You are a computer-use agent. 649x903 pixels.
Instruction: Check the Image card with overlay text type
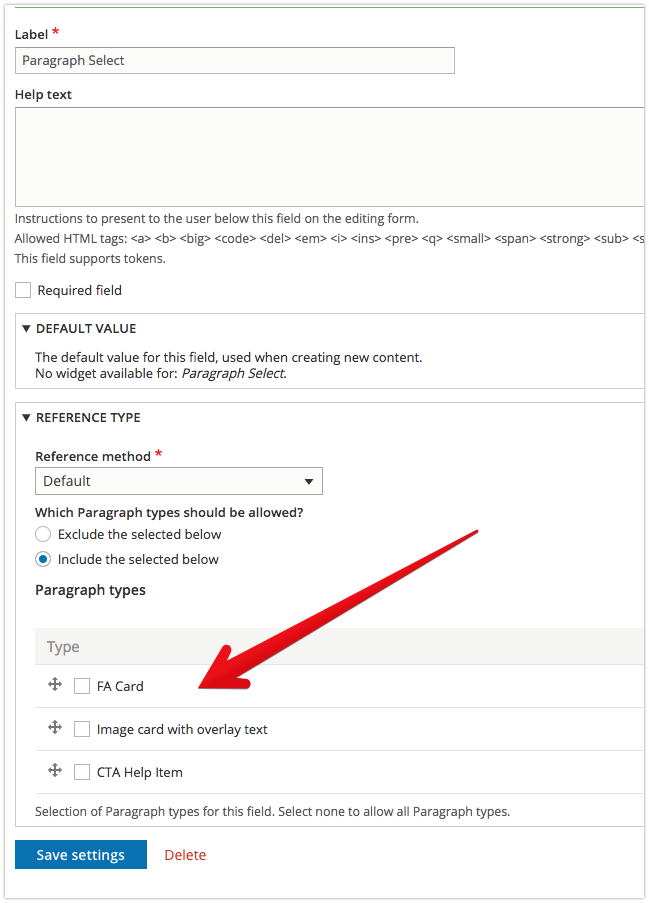coord(81,729)
